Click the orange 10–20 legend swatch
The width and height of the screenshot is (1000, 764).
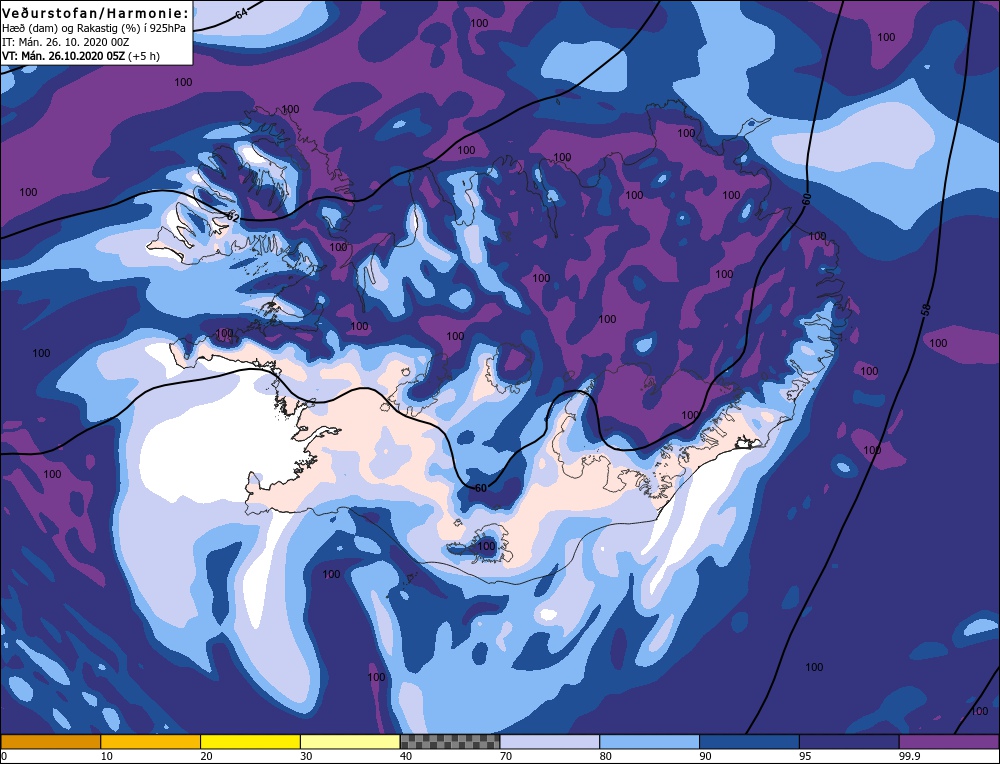(x=151, y=741)
